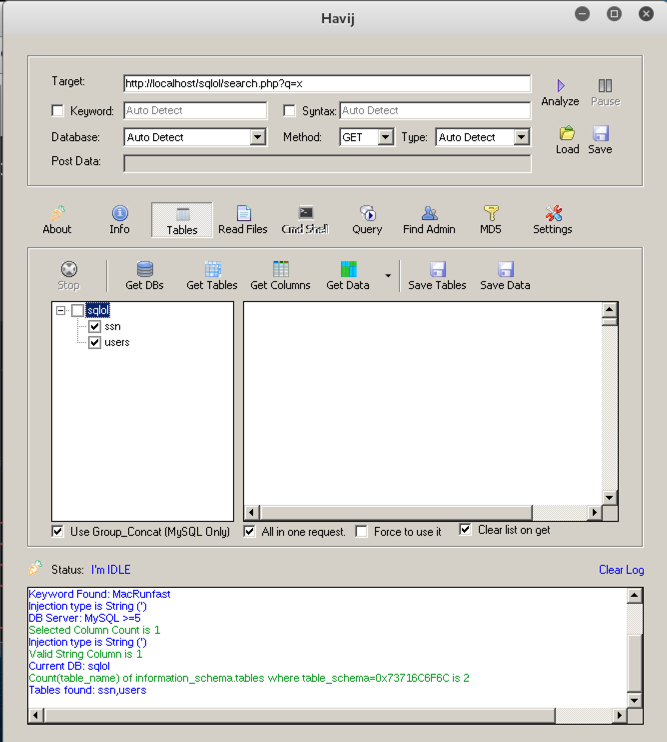The height and width of the screenshot is (742, 667).
Task: Toggle All in one request checkbox
Action: pos(249,531)
